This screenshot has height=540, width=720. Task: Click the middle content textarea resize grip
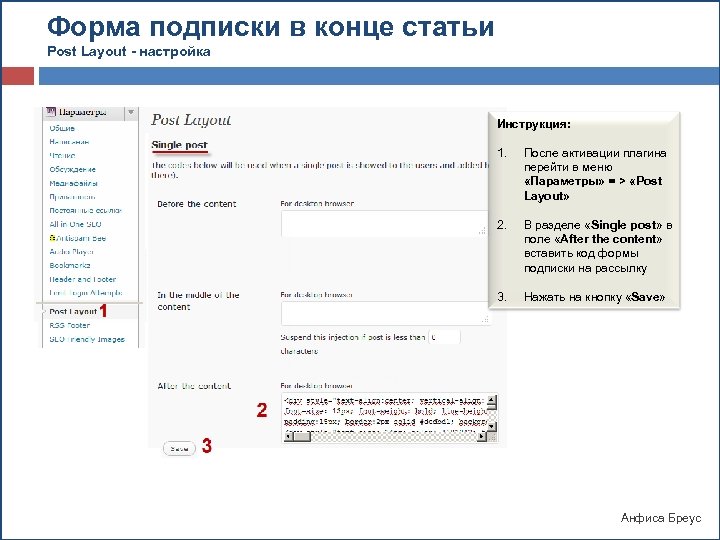pos(485,319)
